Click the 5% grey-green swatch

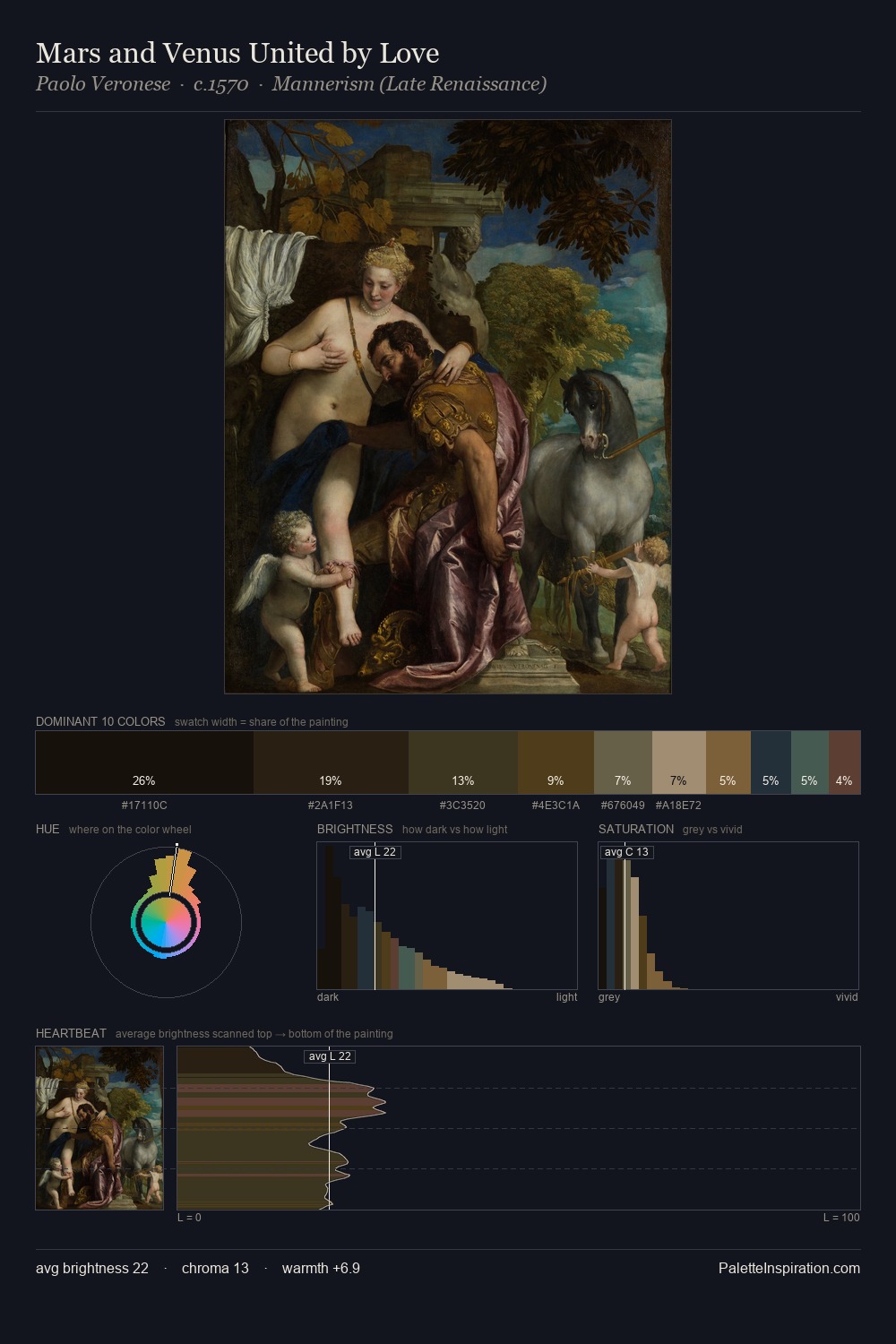810,762
